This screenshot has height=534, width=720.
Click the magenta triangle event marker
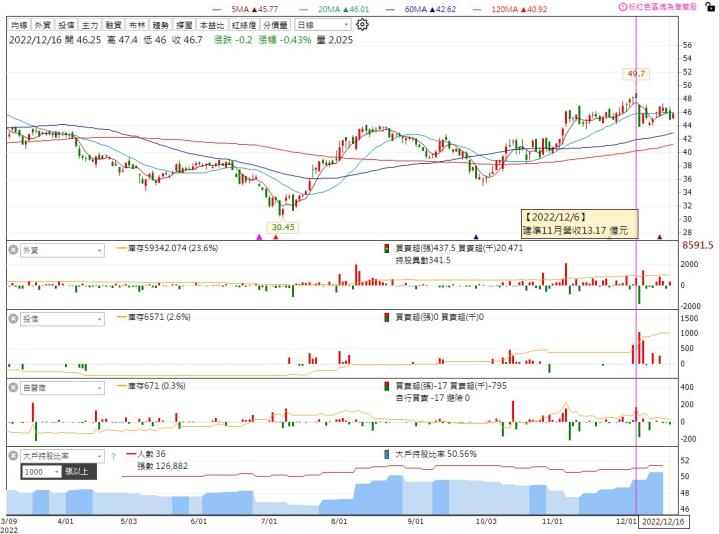(x=259, y=237)
